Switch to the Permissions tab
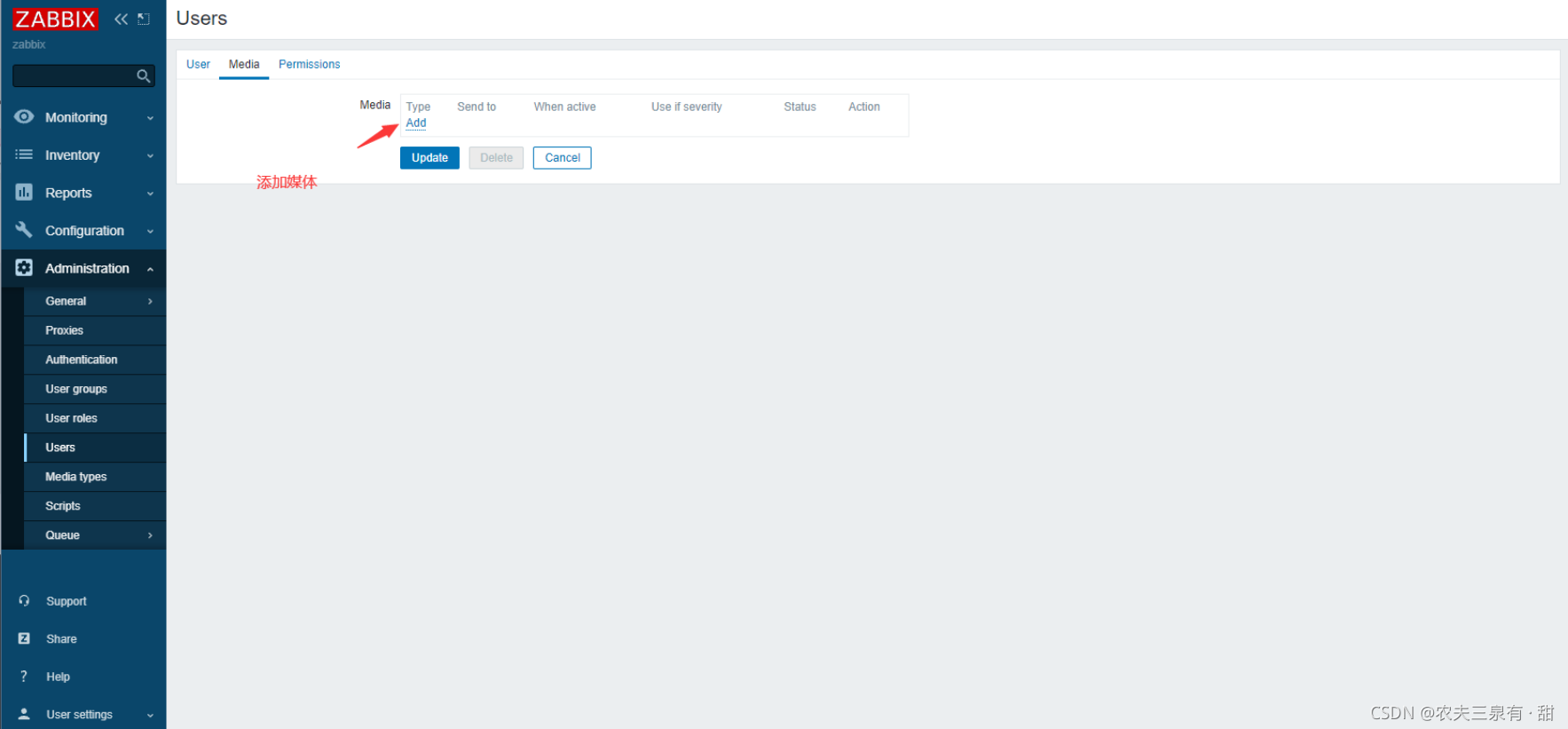 click(x=309, y=64)
